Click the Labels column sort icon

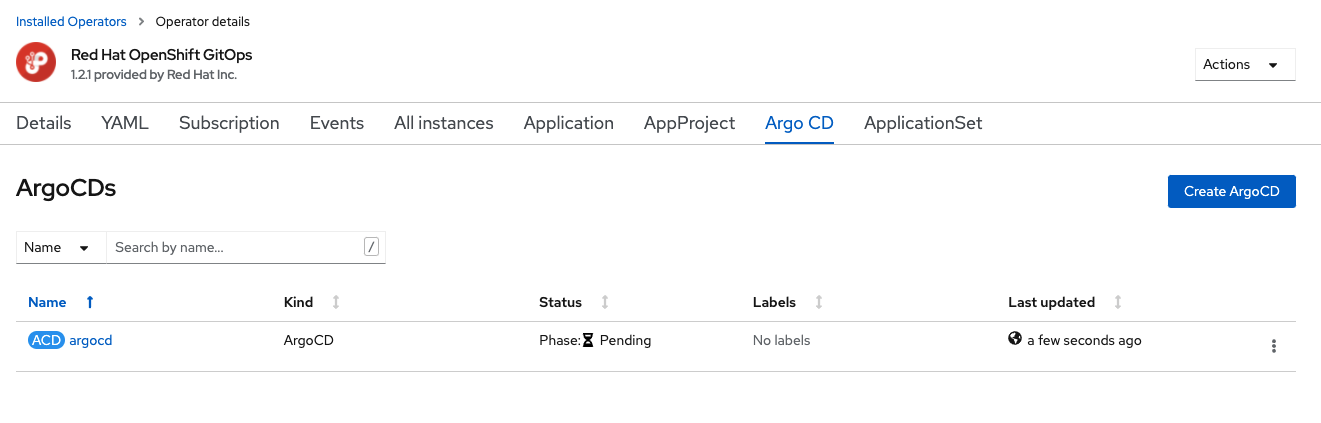pos(819,302)
